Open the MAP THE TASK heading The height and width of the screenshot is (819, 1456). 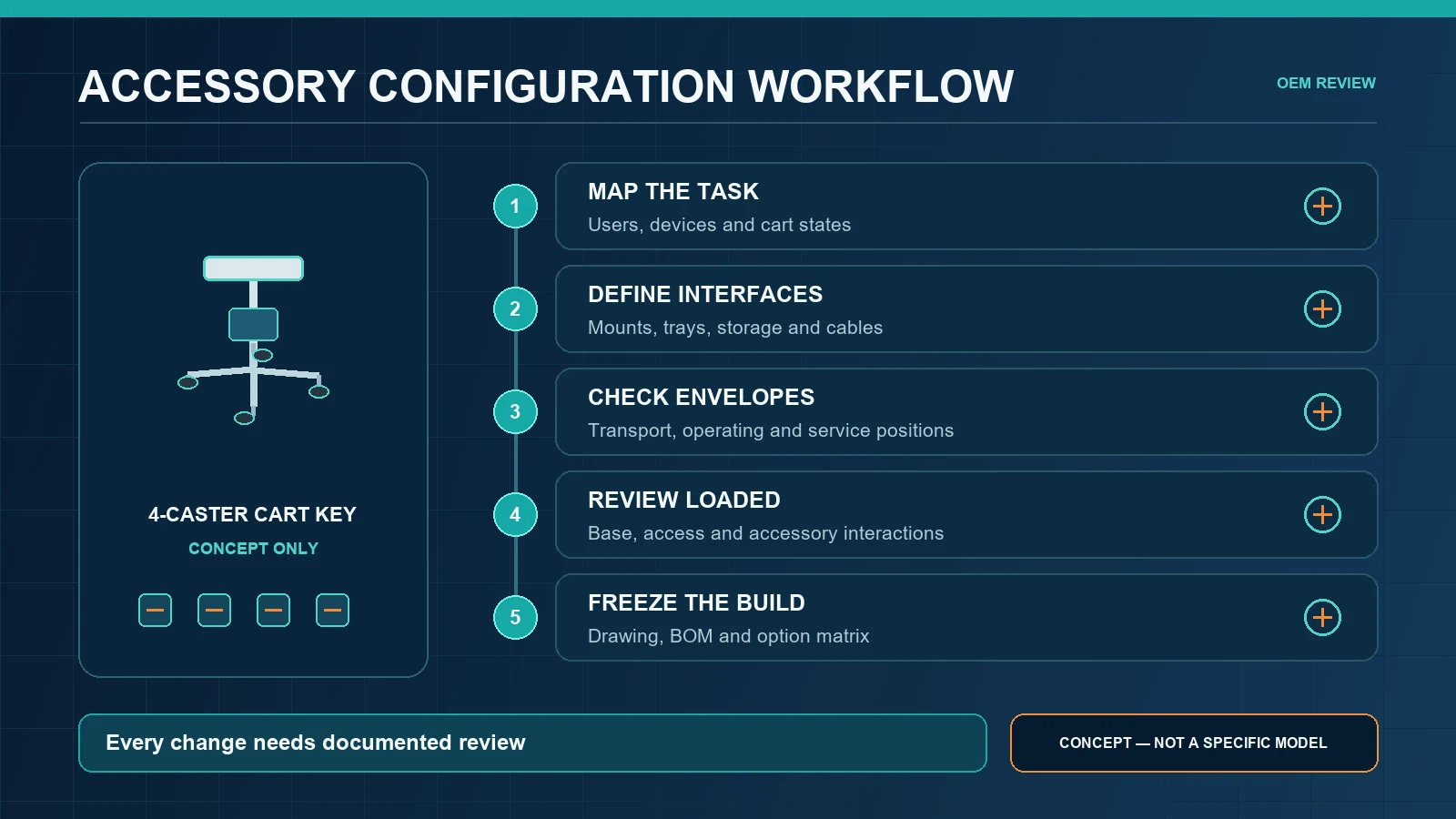click(672, 192)
